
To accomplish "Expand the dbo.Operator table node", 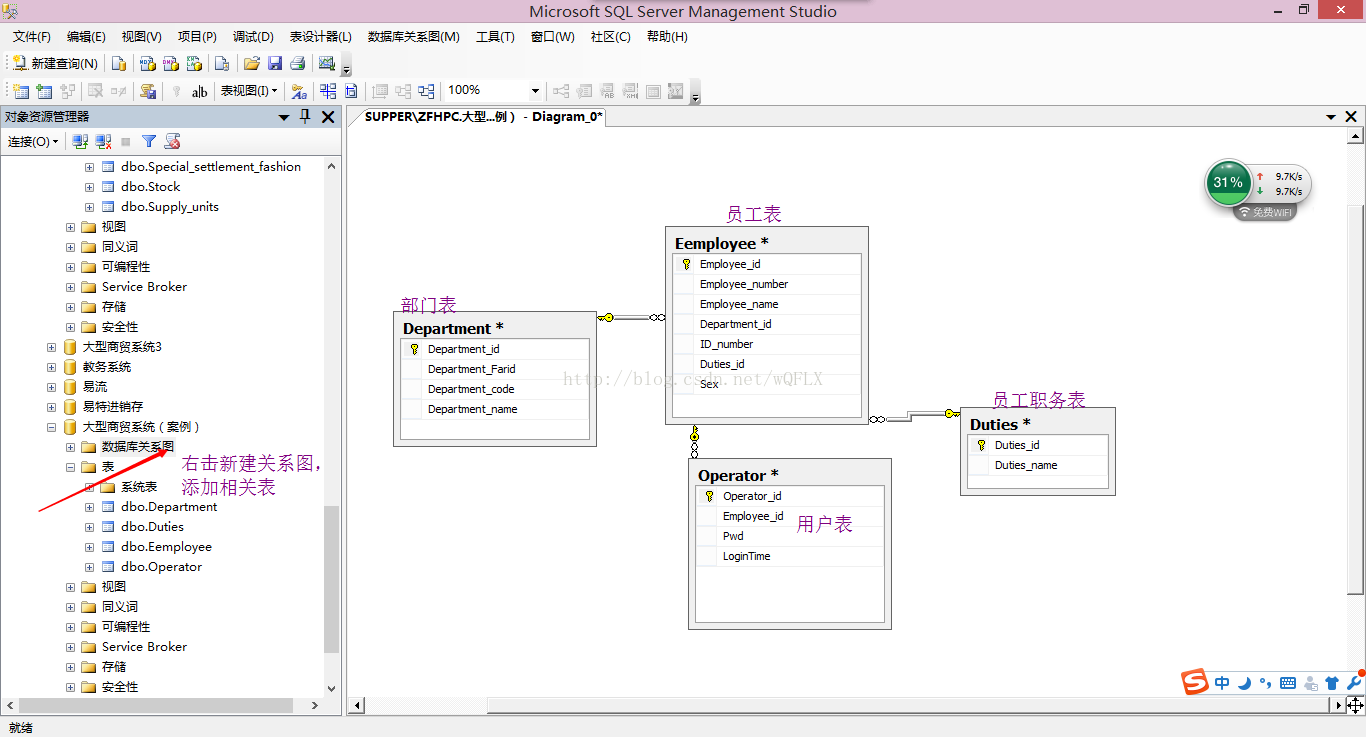I will [90, 567].
